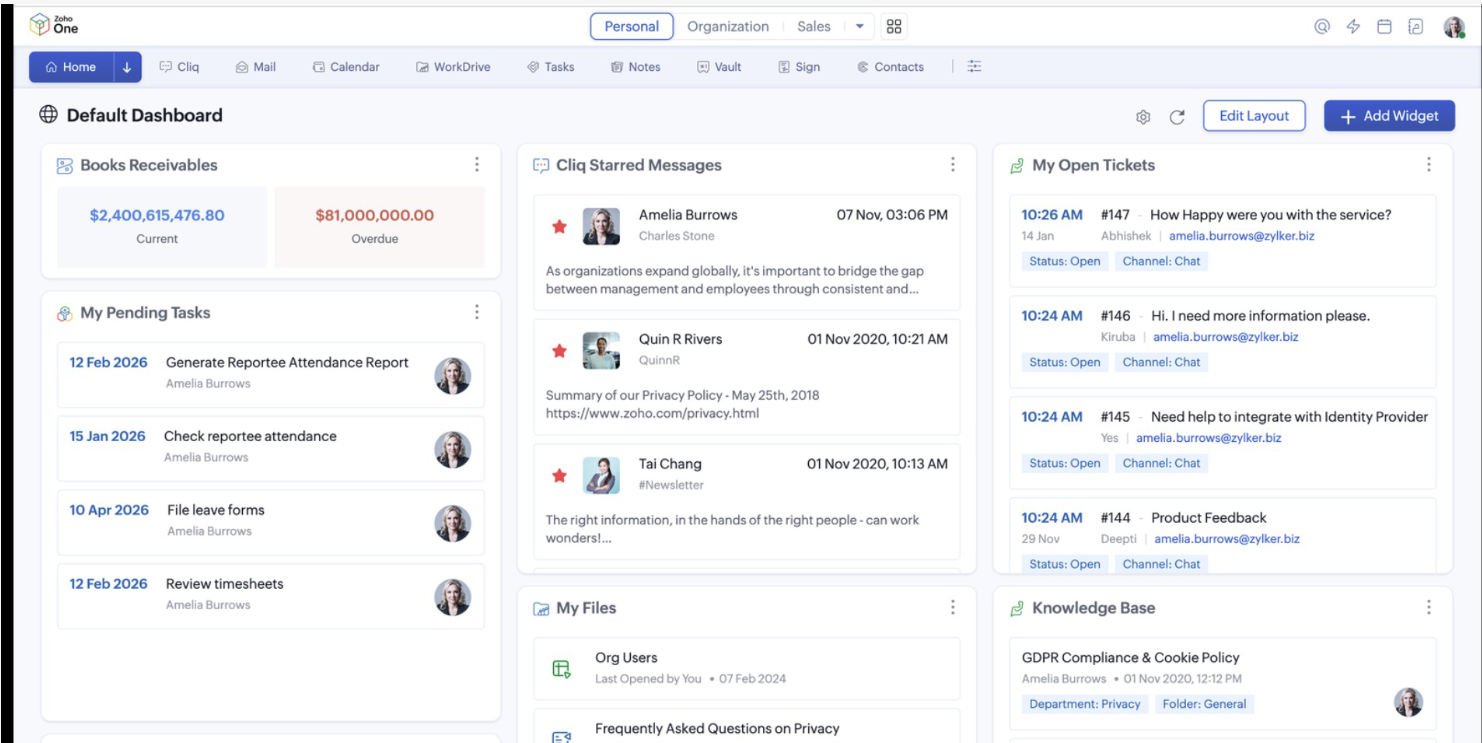
Task: Click the Edit Layout button
Action: tap(1254, 116)
